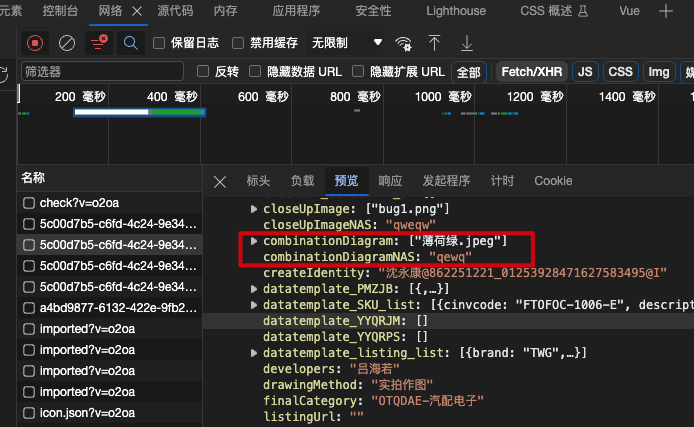Close the request details pane
The width and height of the screenshot is (694, 427).
(220, 181)
